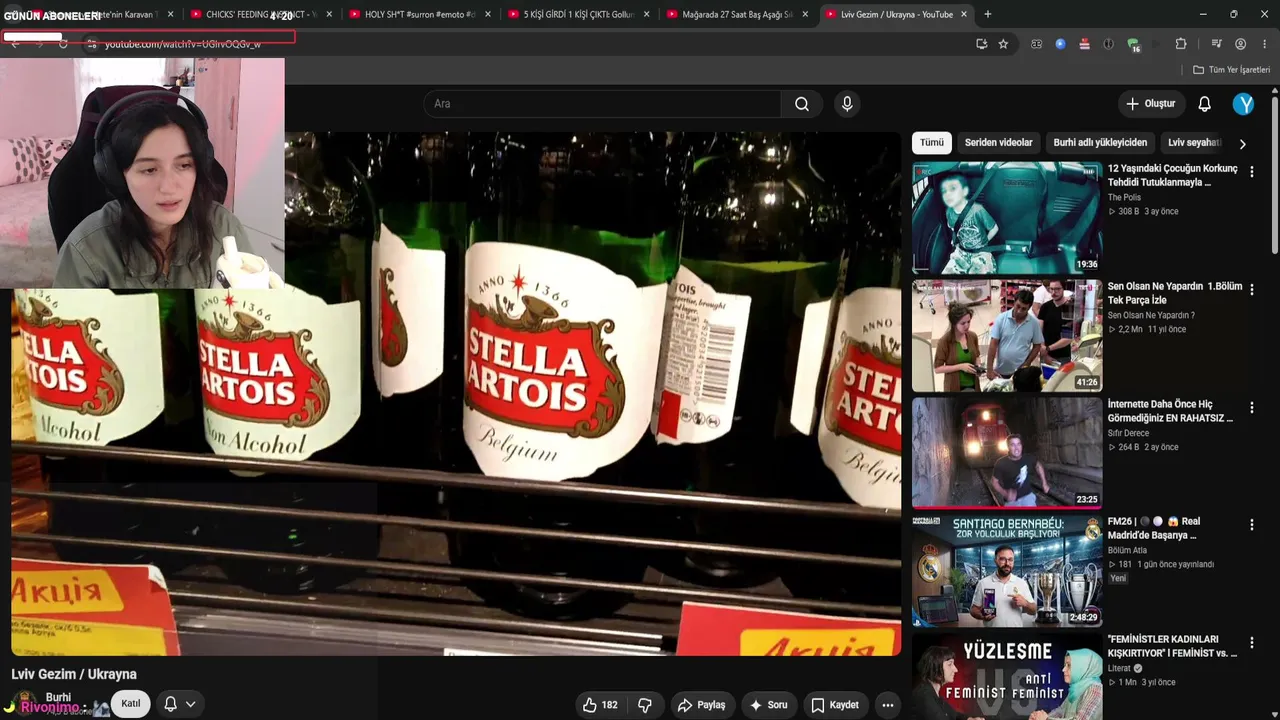The width and height of the screenshot is (1280, 720).
Task: Open Chrome profile icon in toolbar
Action: (1241, 44)
